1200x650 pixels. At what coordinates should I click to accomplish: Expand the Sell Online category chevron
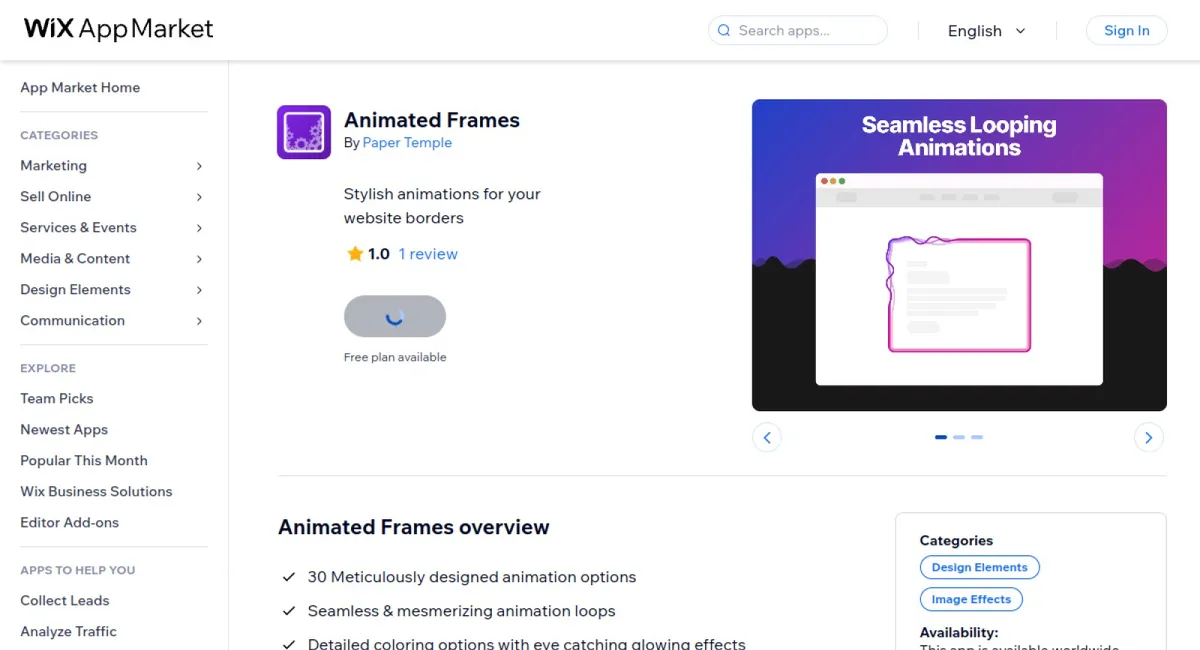[x=199, y=197]
